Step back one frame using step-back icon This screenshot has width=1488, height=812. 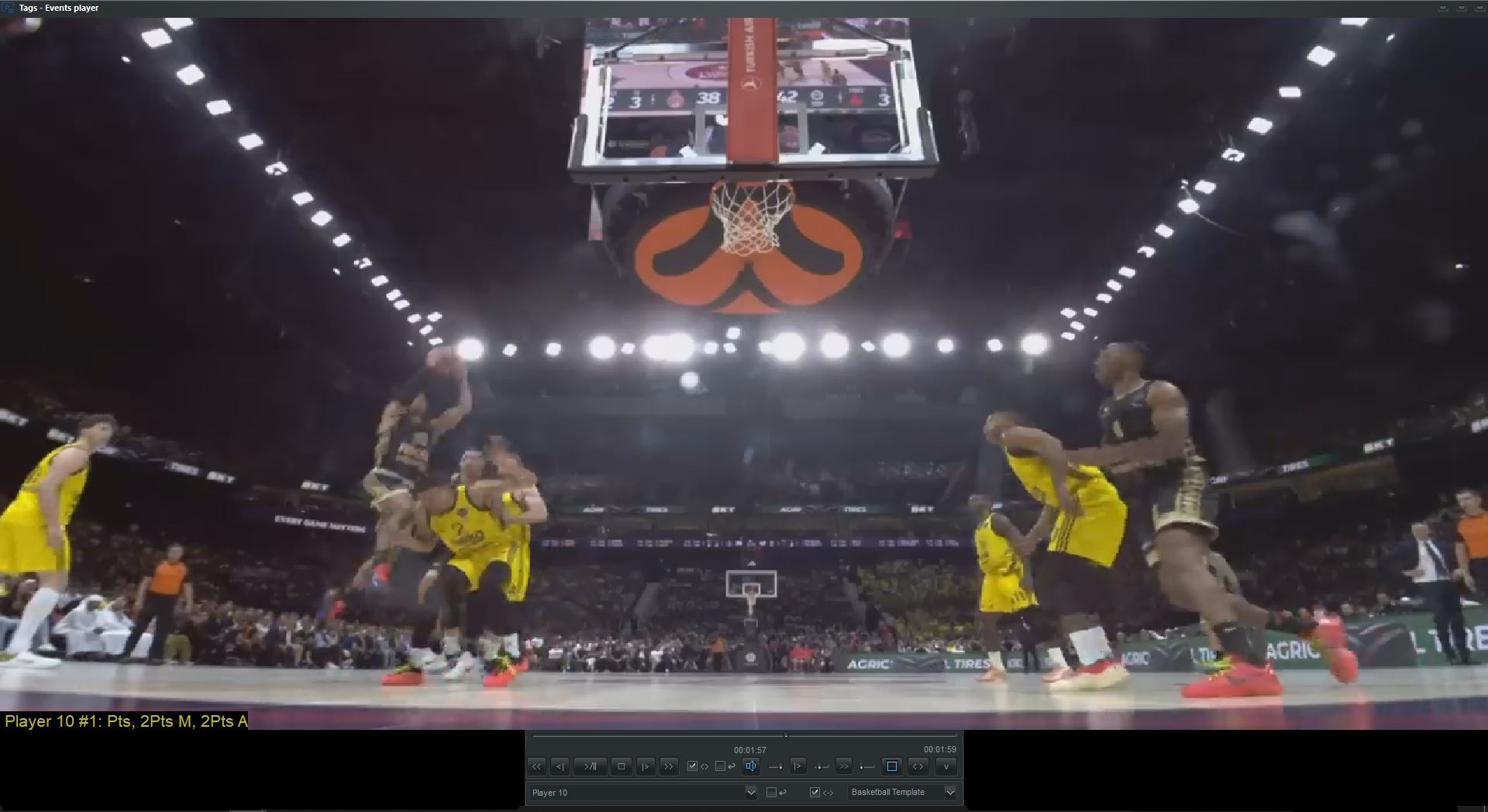click(x=562, y=766)
